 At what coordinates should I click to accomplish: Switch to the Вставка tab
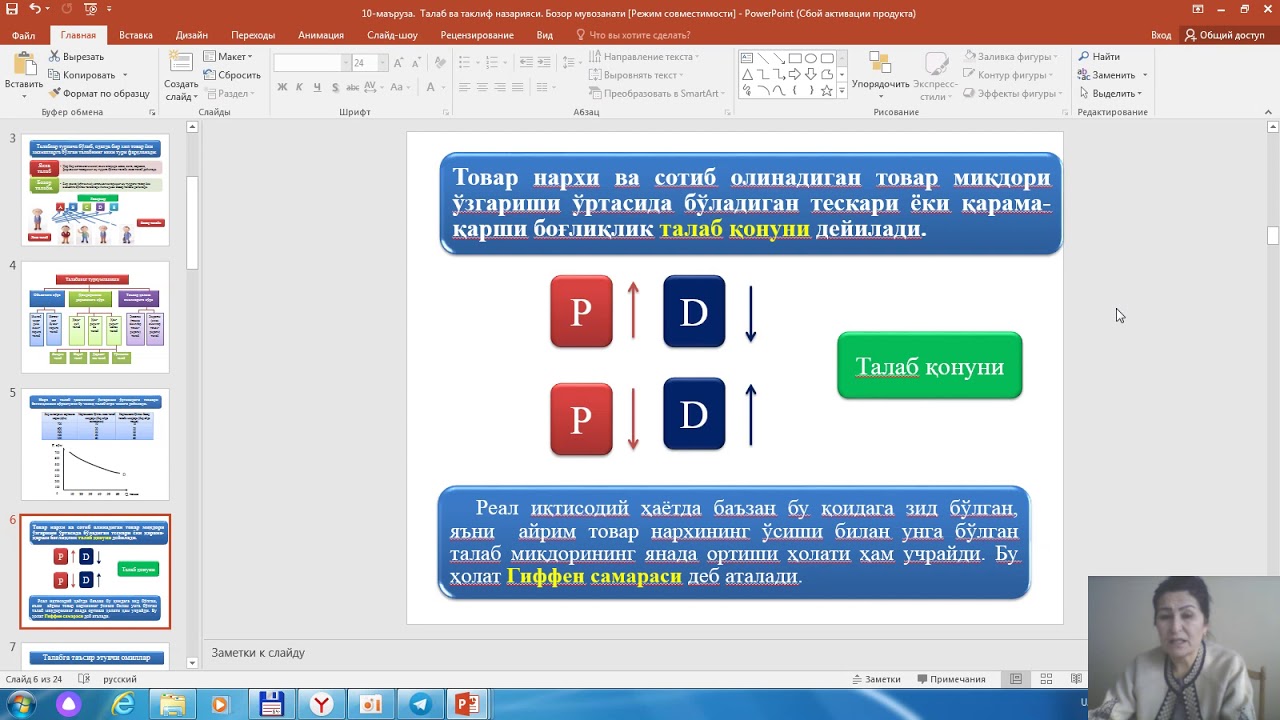pos(136,35)
